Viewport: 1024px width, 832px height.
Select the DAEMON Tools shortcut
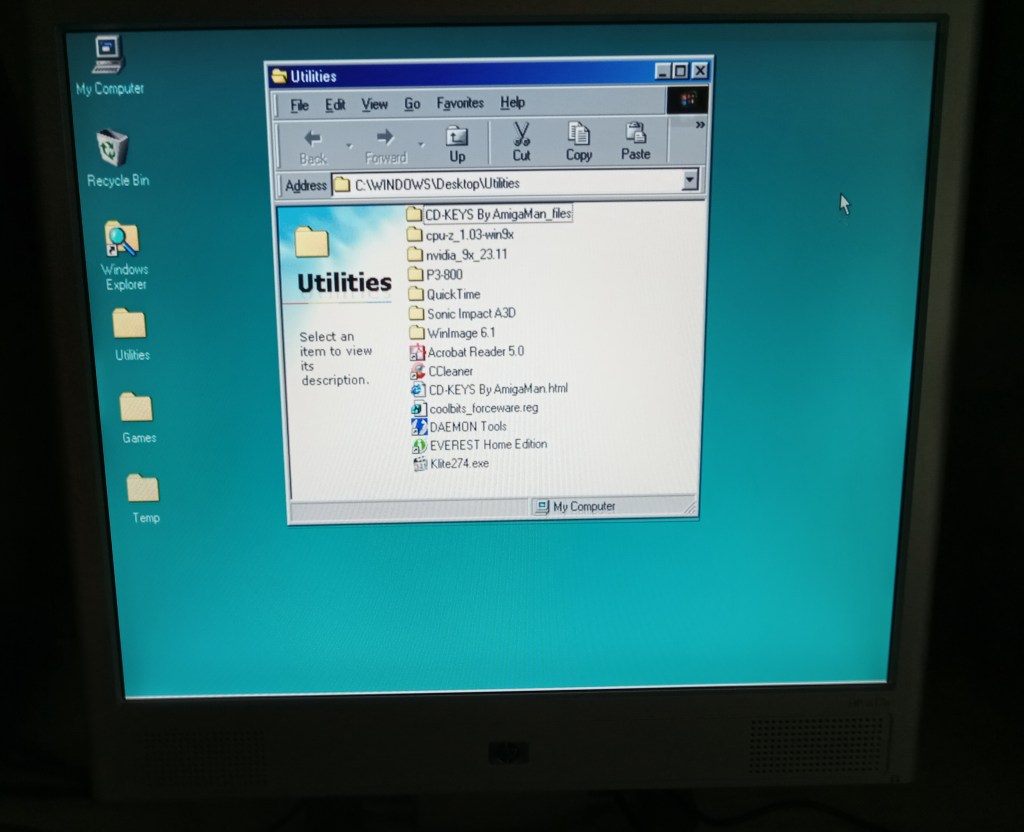466,426
